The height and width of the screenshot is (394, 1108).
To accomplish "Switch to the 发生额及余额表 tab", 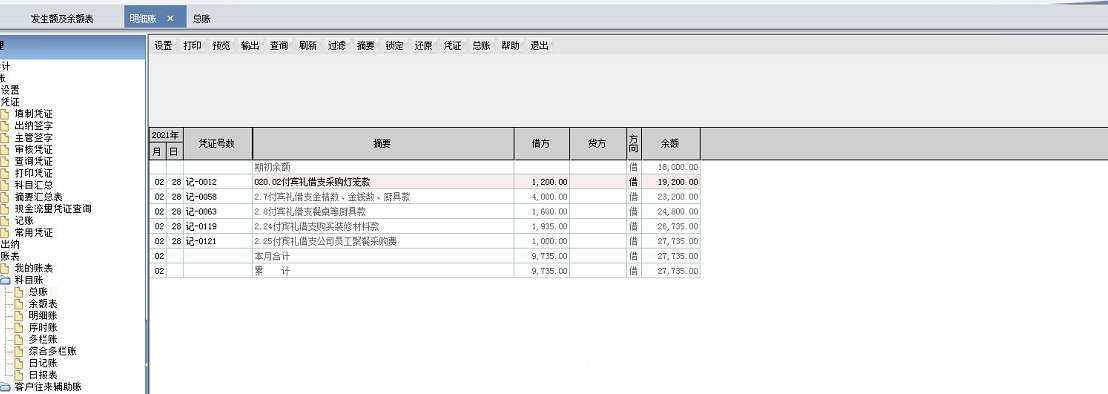I will pos(61,19).
